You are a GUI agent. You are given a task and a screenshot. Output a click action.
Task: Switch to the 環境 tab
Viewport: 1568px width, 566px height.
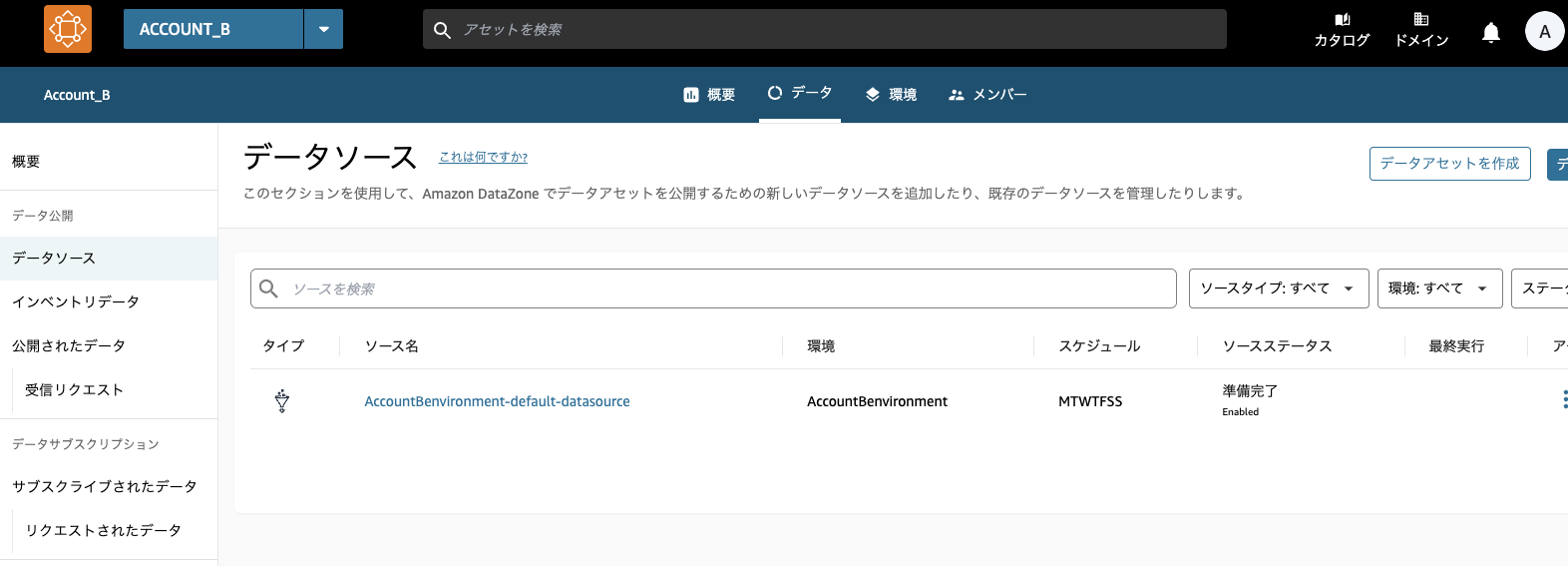coord(891,95)
